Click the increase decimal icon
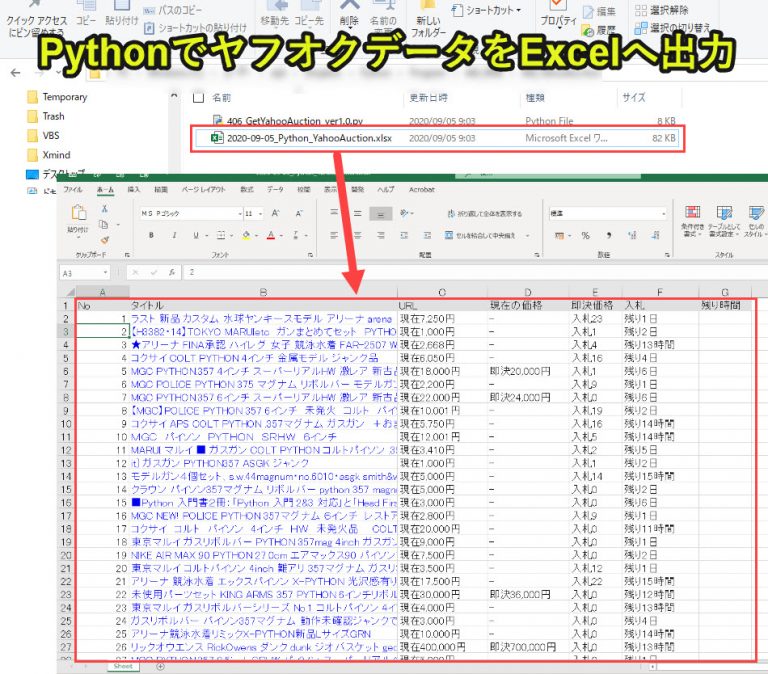The image size is (768, 674). 632,236
